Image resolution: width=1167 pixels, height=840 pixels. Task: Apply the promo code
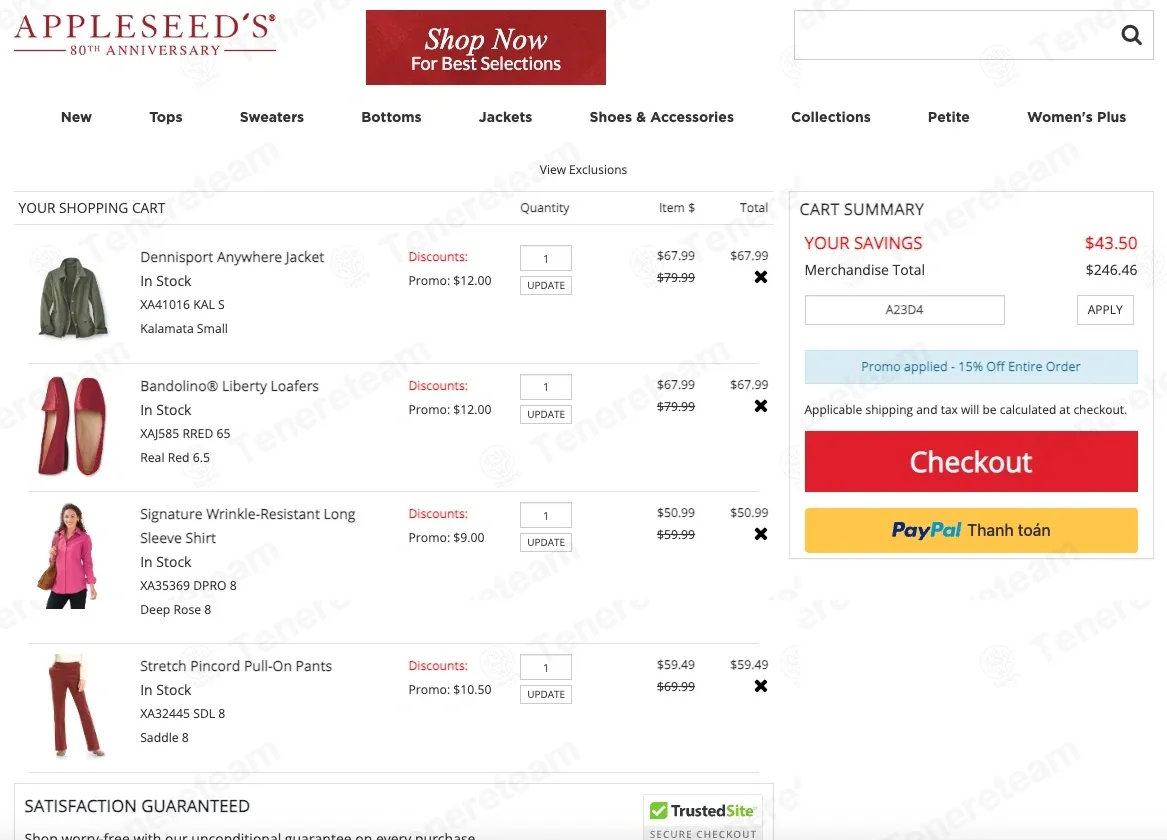[1105, 310]
